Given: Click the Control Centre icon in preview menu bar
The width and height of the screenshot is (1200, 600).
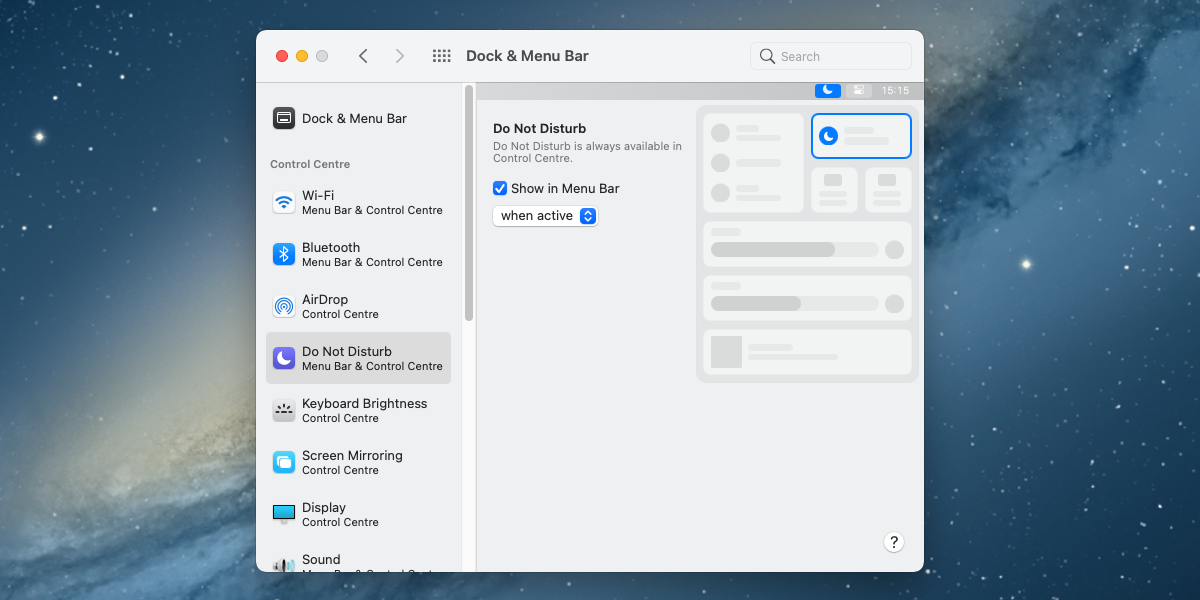Looking at the screenshot, I should [x=858, y=90].
